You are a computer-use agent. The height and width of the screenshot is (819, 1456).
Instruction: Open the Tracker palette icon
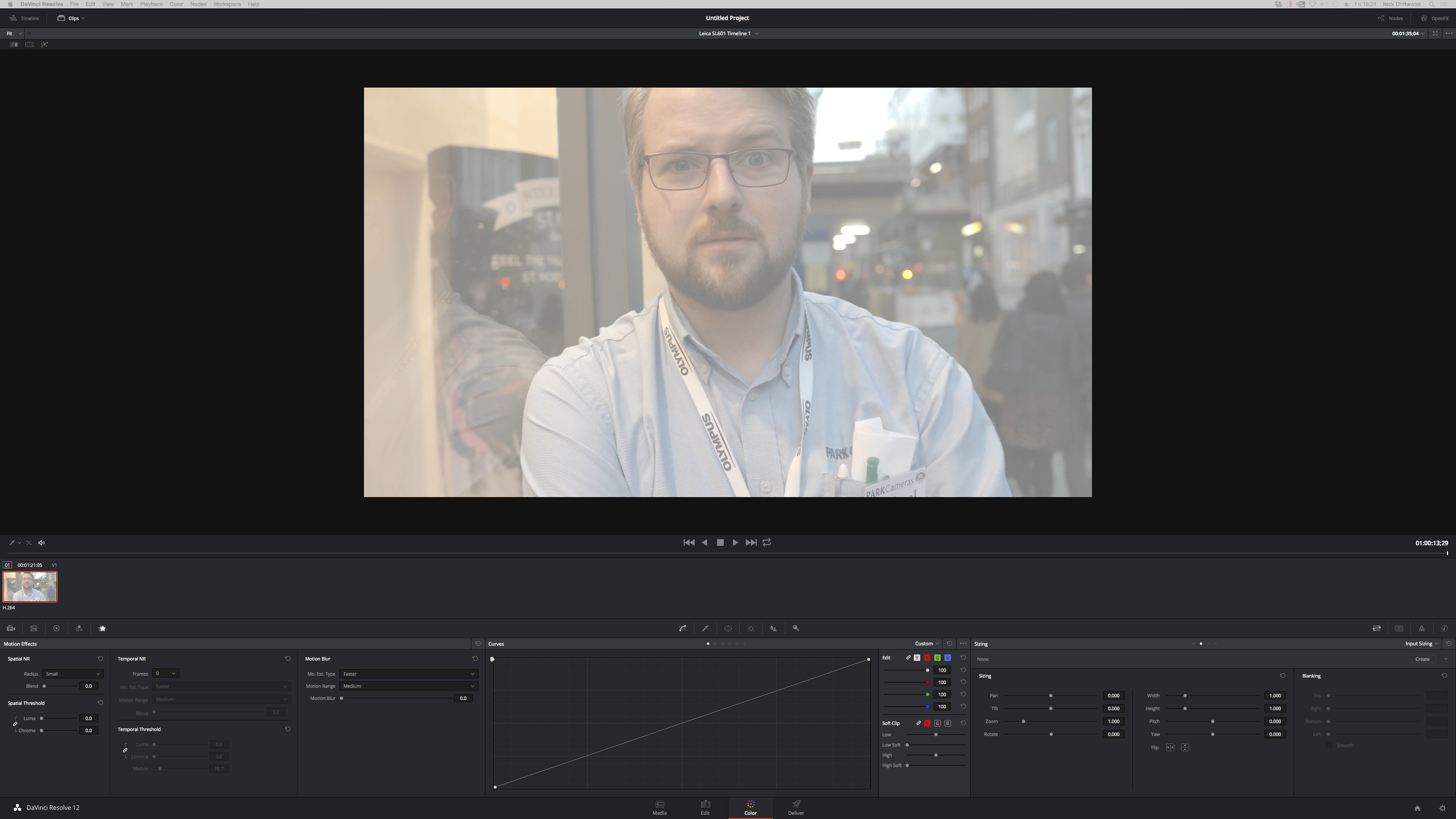click(x=751, y=628)
